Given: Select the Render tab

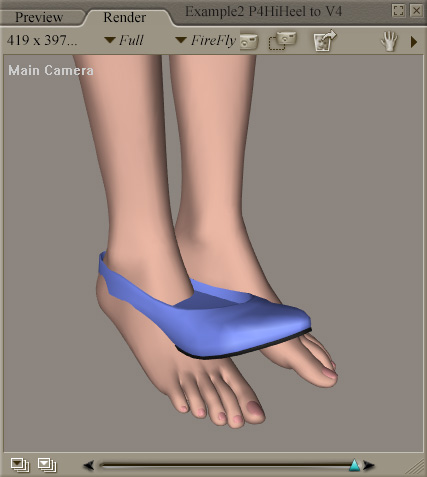Looking at the screenshot, I should pyautogui.click(x=125, y=17).
